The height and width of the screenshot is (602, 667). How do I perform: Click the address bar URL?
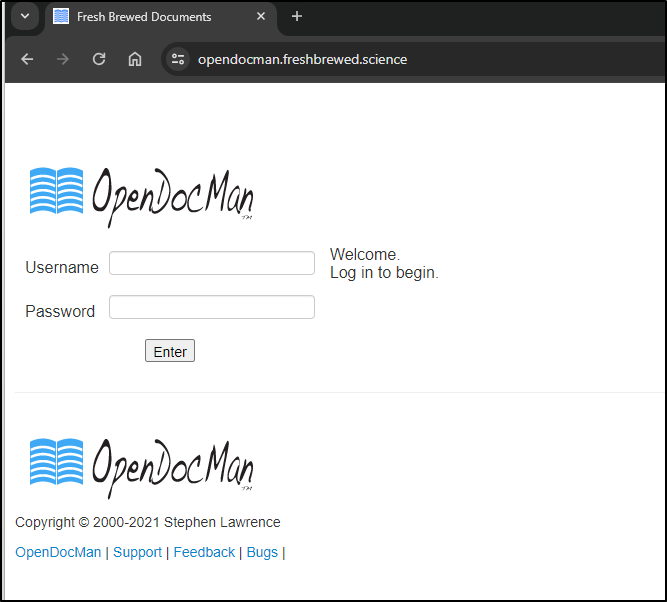click(302, 60)
